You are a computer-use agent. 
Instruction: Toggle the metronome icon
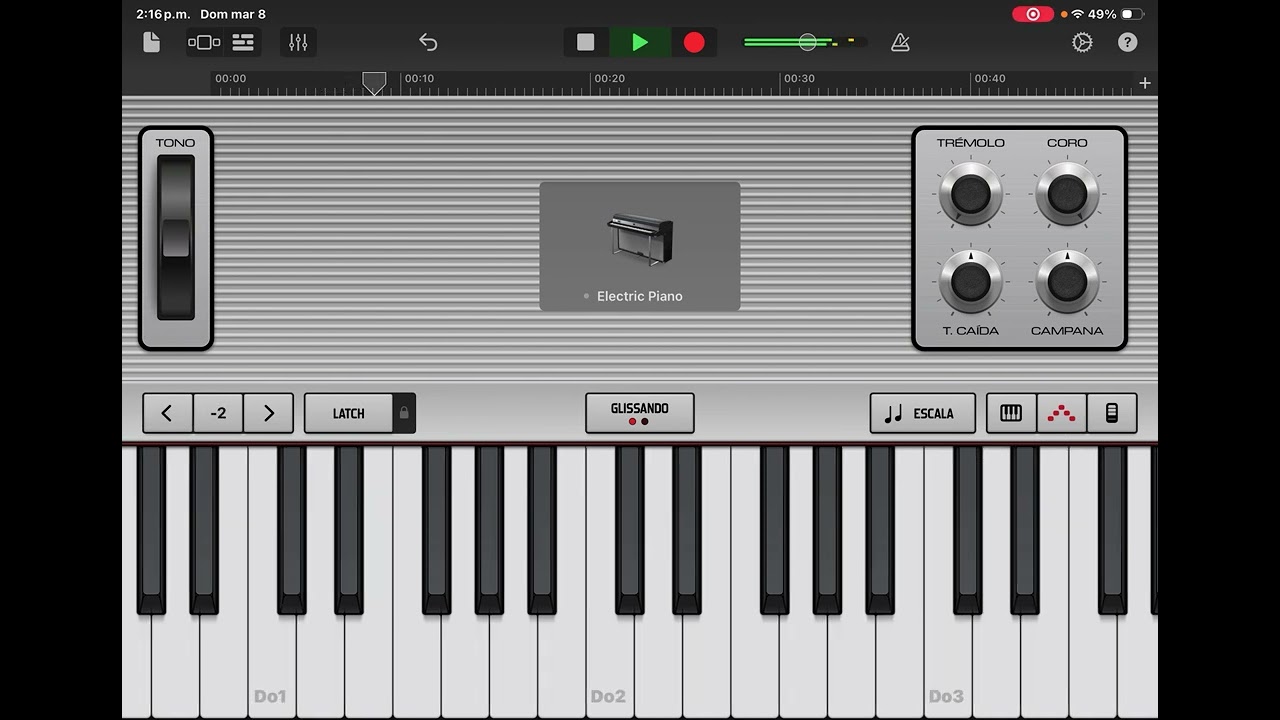(x=900, y=42)
